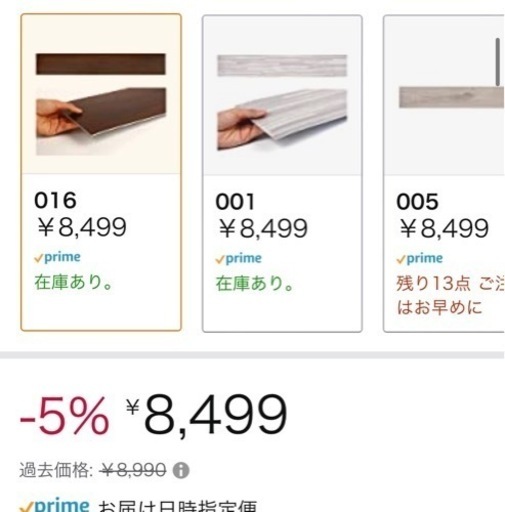Click the gray striped plank swatch image
The height and width of the screenshot is (512, 505).
pyautogui.click(x=282, y=65)
